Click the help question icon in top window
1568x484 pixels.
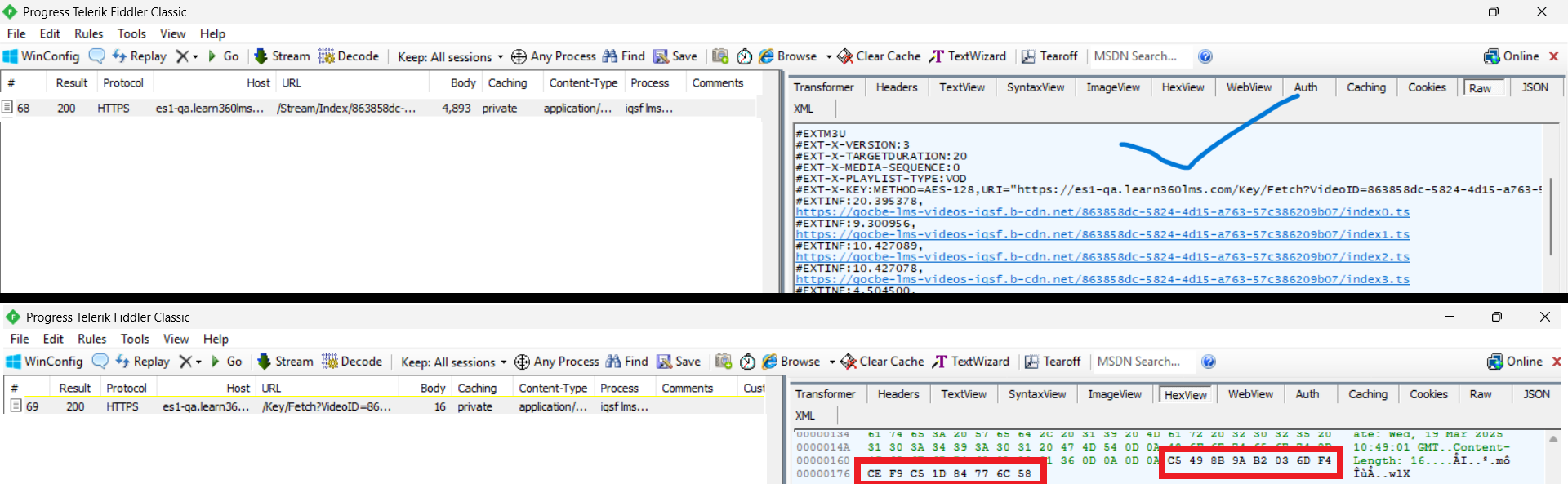(x=1205, y=56)
